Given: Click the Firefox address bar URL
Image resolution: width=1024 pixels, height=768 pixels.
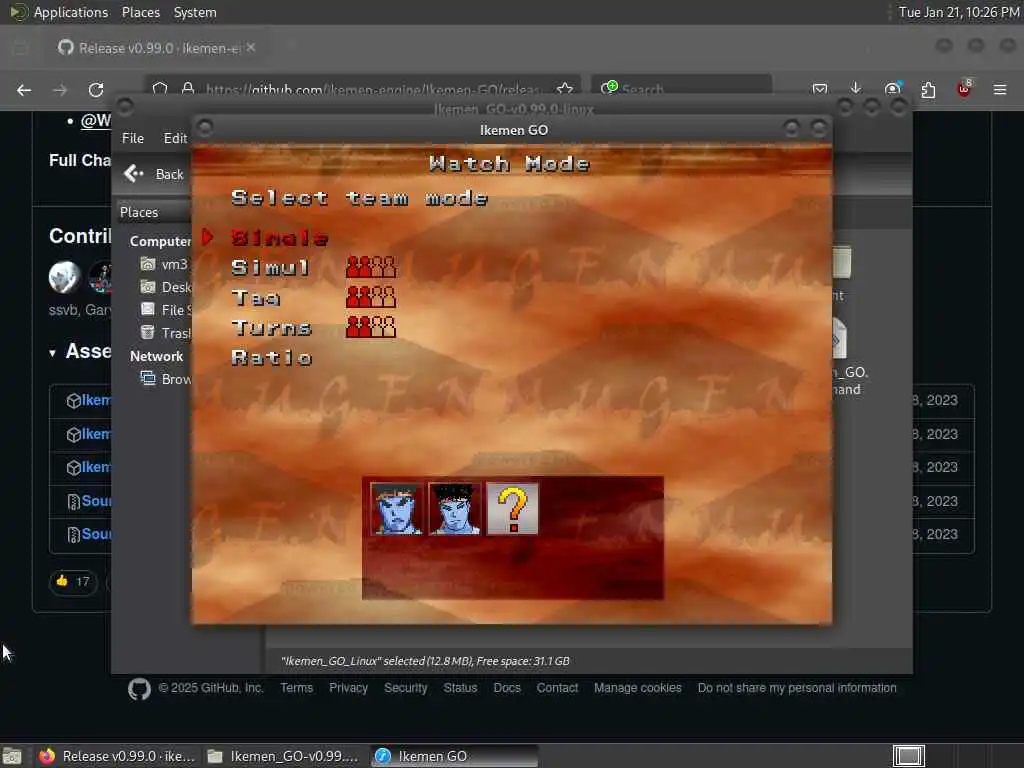Looking at the screenshot, I should pyautogui.click(x=372, y=89).
